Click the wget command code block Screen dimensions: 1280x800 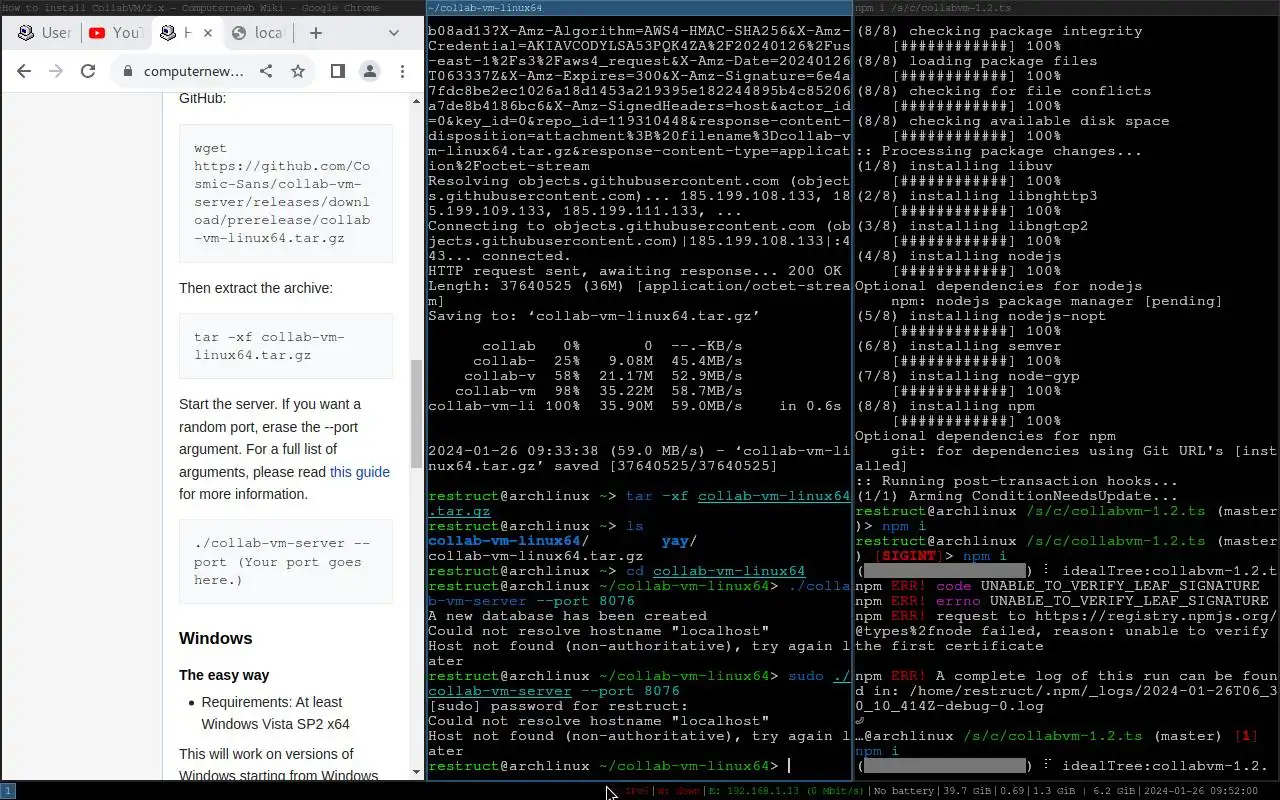[x=286, y=194]
